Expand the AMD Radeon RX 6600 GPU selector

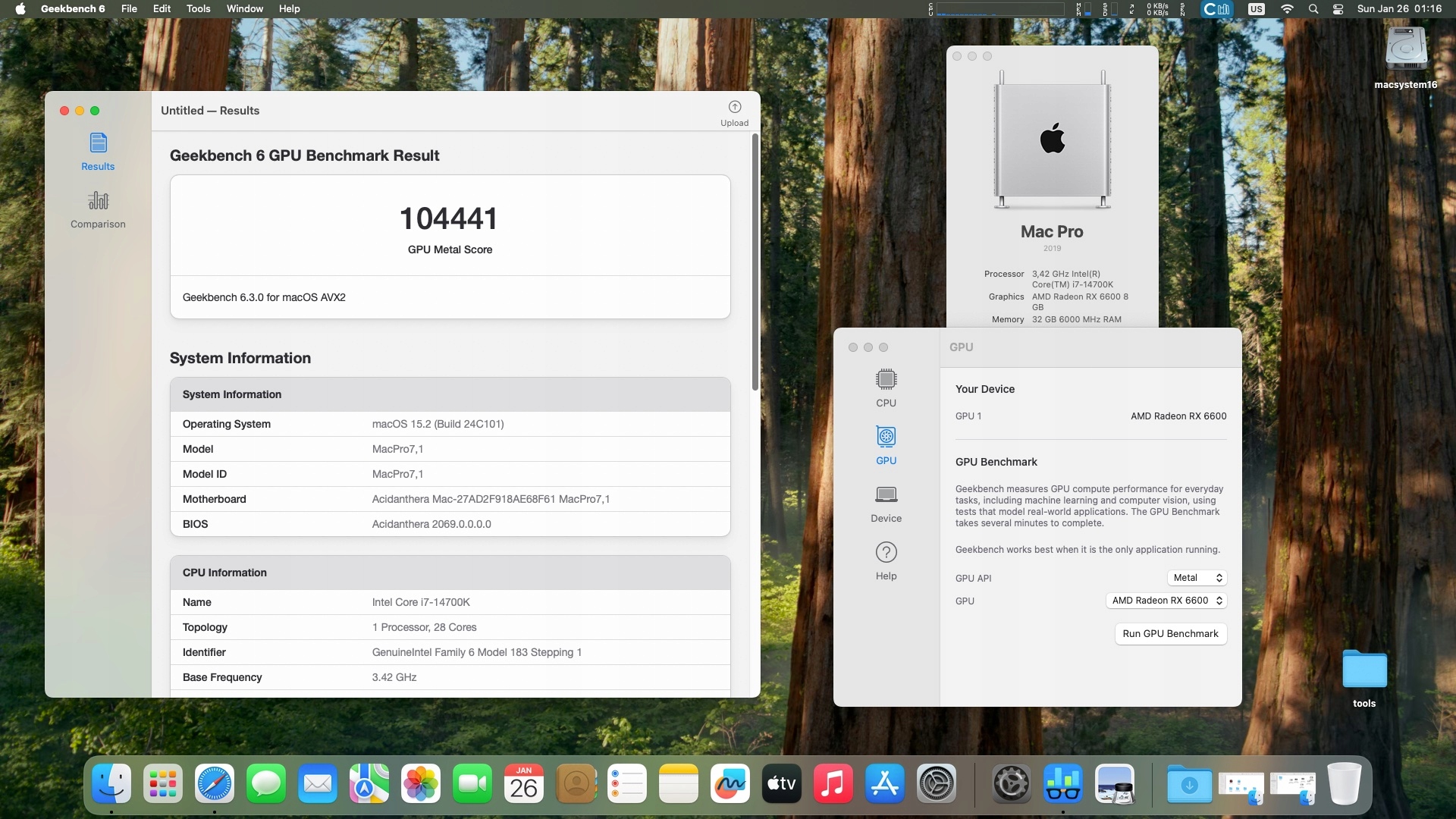click(1166, 601)
